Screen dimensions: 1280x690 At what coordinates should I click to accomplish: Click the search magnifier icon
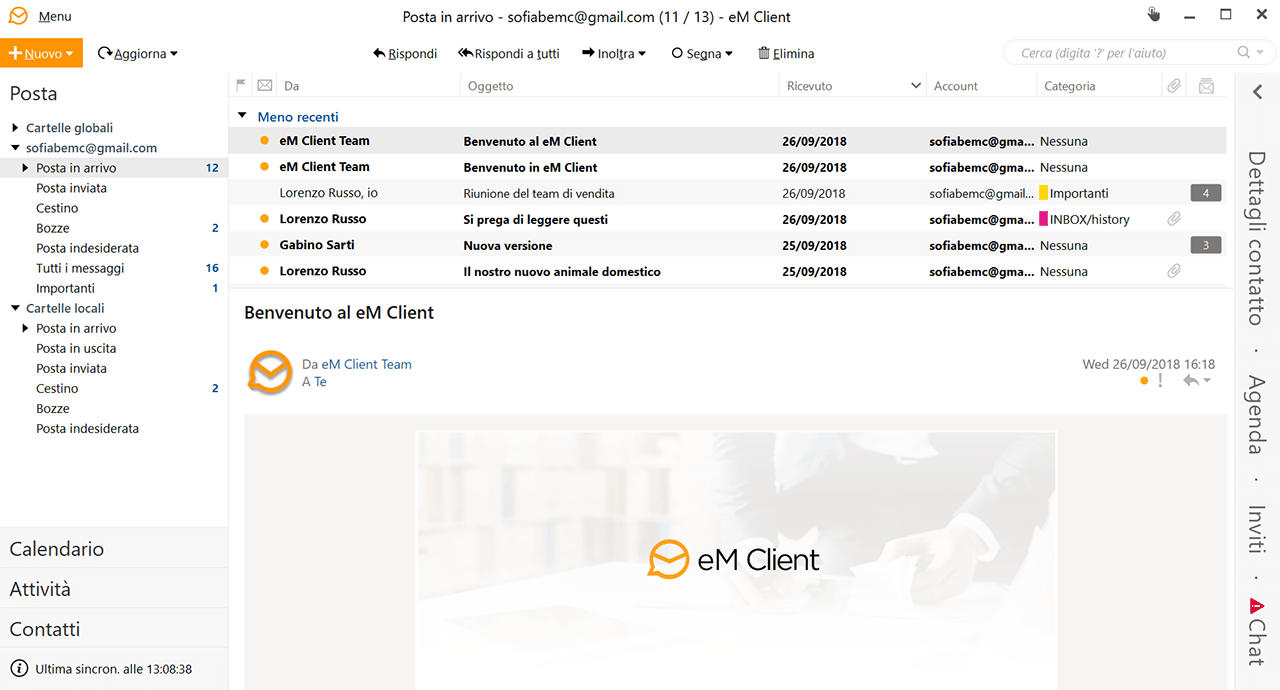[x=1243, y=53]
